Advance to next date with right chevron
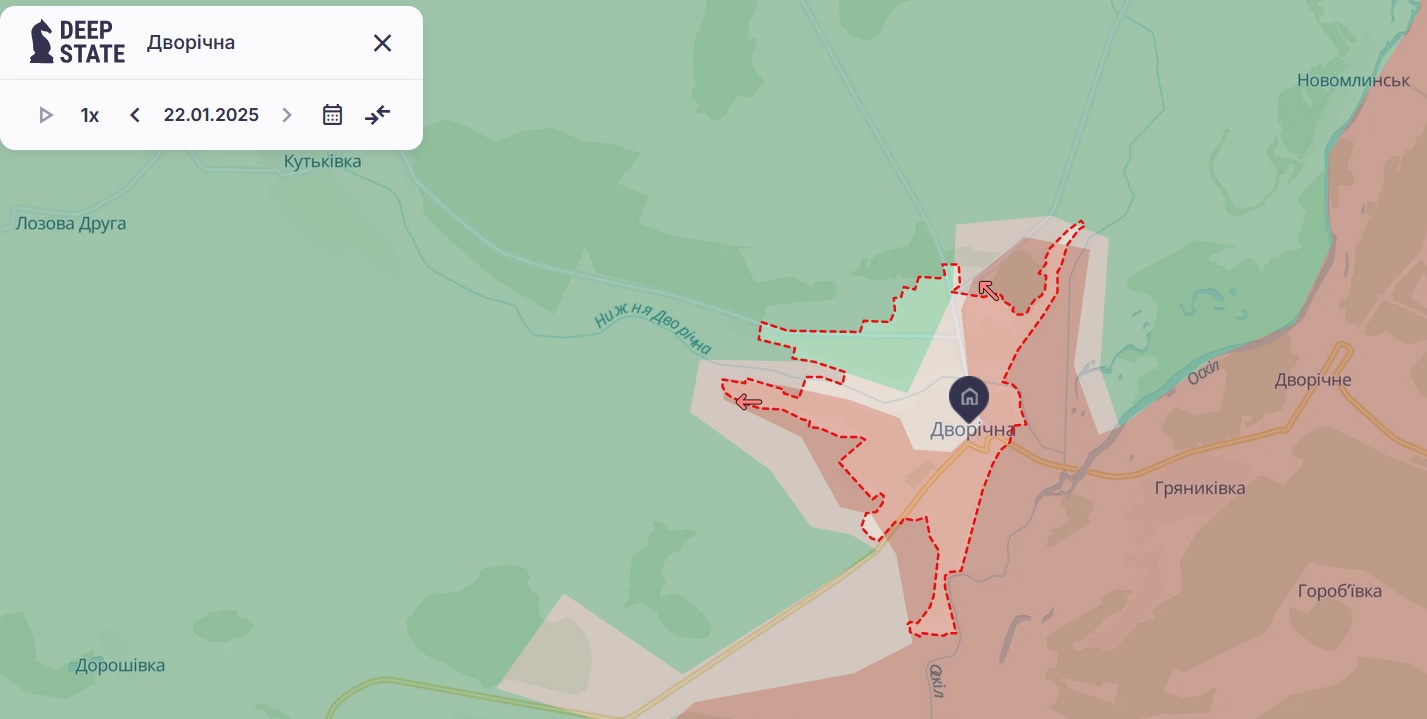1427x719 pixels. (287, 115)
